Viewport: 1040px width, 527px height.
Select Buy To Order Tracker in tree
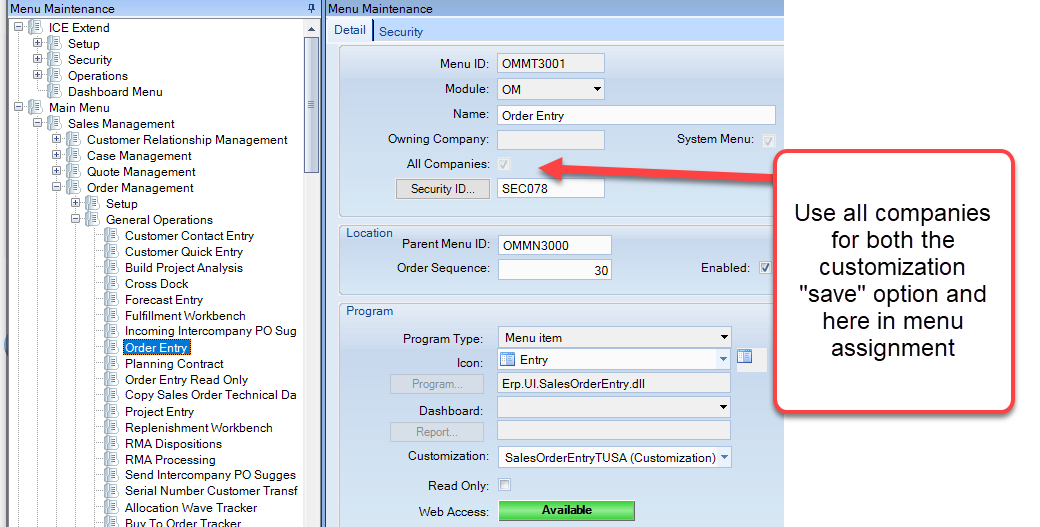(182, 522)
